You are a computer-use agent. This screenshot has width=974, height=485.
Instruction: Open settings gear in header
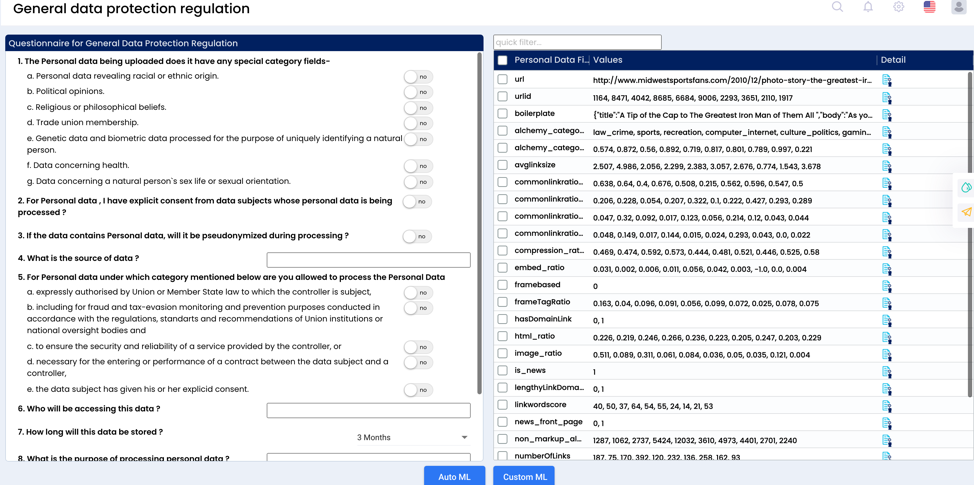coord(898,7)
